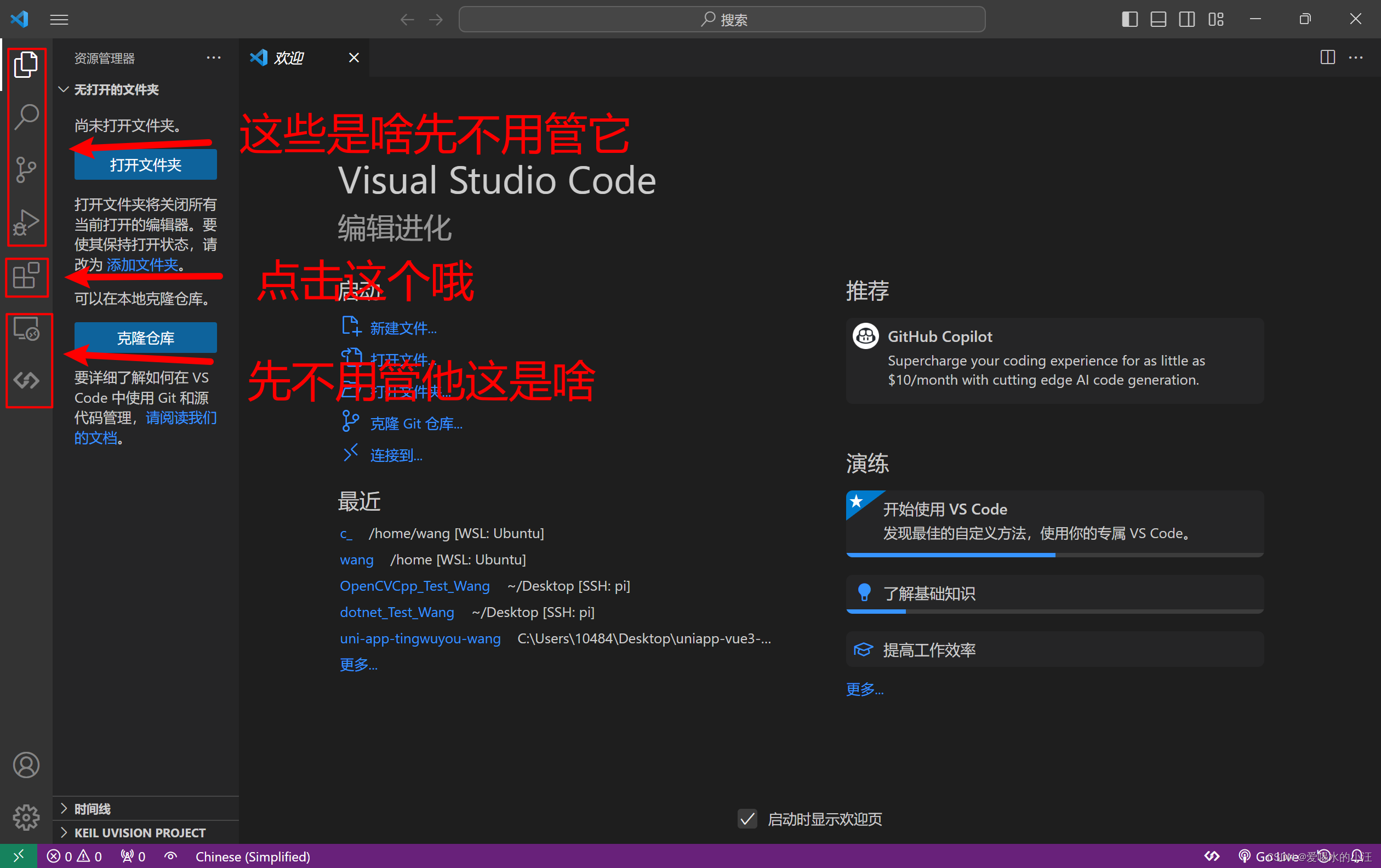The image size is (1381, 868).
Task: Go forward with the right arrow
Action: [x=436, y=20]
